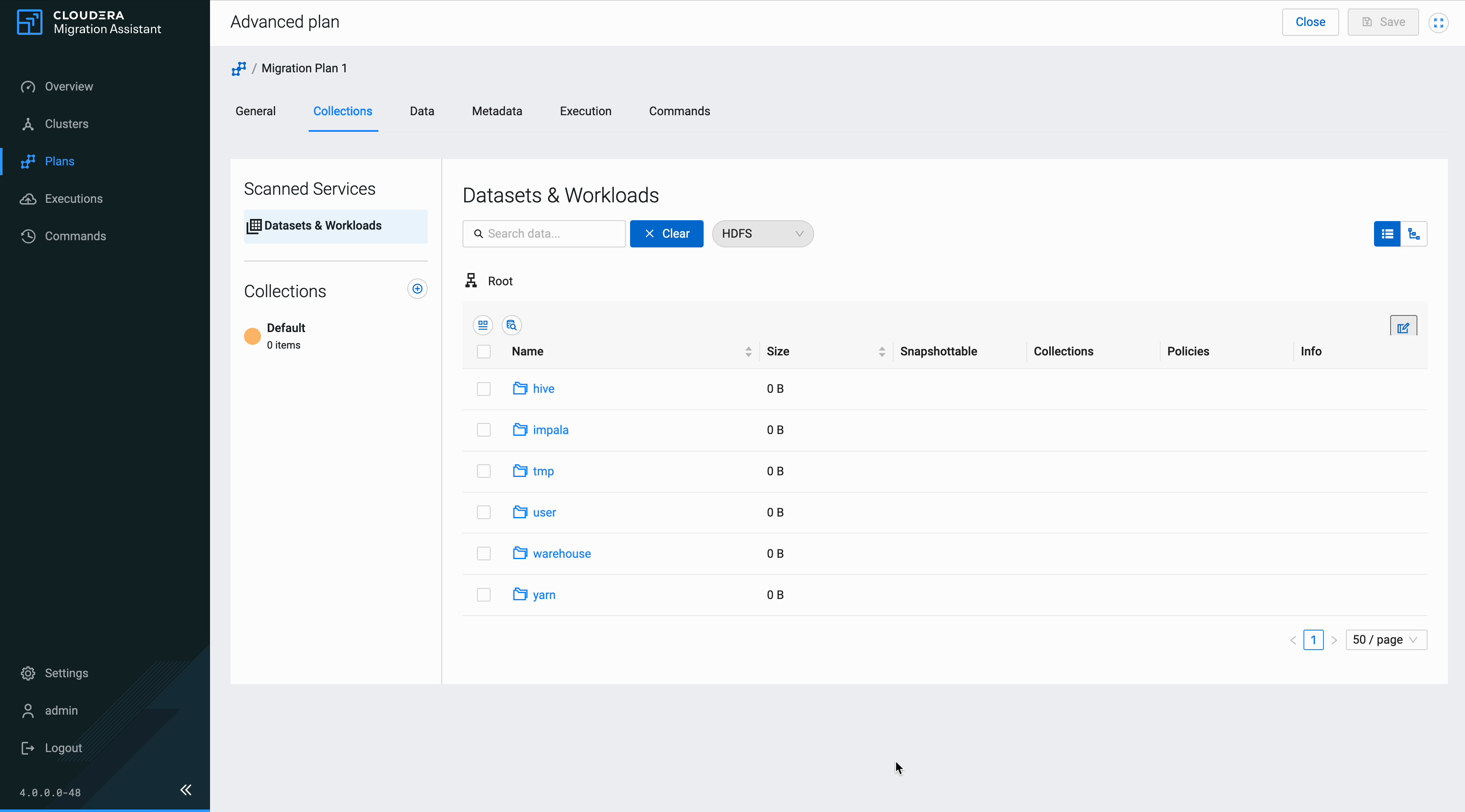The height and width of the screenshot is (812, 1465).
Task: Click the version 4.0.0.0-48 text
Action: [x=50, y=793]
